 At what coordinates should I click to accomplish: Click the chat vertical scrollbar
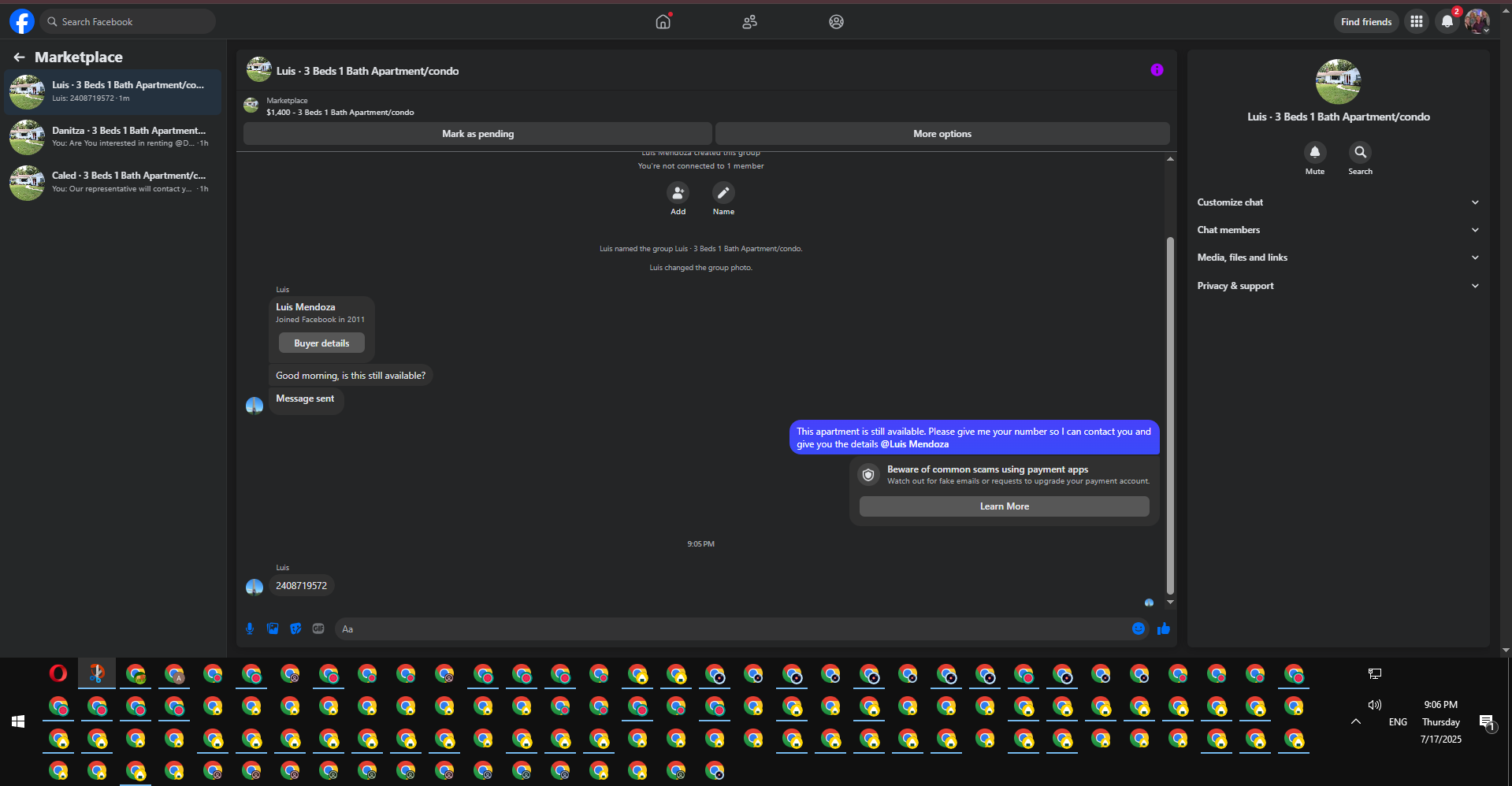(1170, 416)
